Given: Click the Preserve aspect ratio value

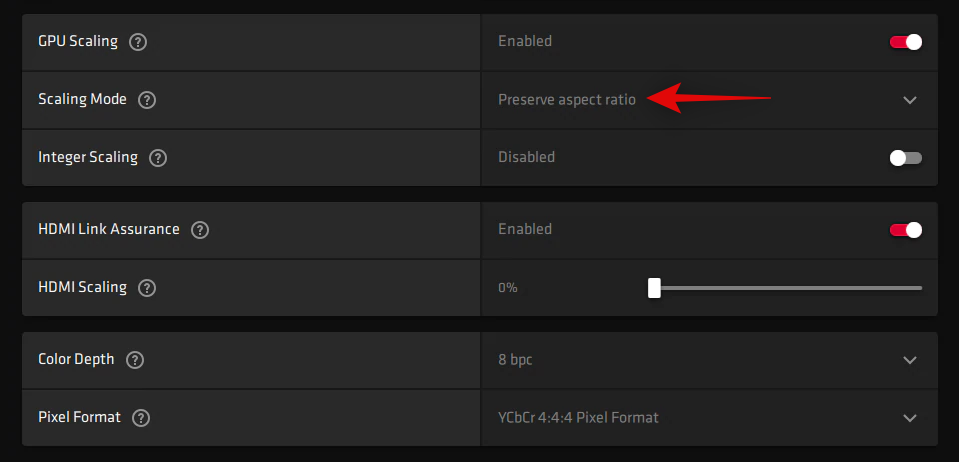Looking at the screenshot, I should pyautogui.click(x=566, y=100).
